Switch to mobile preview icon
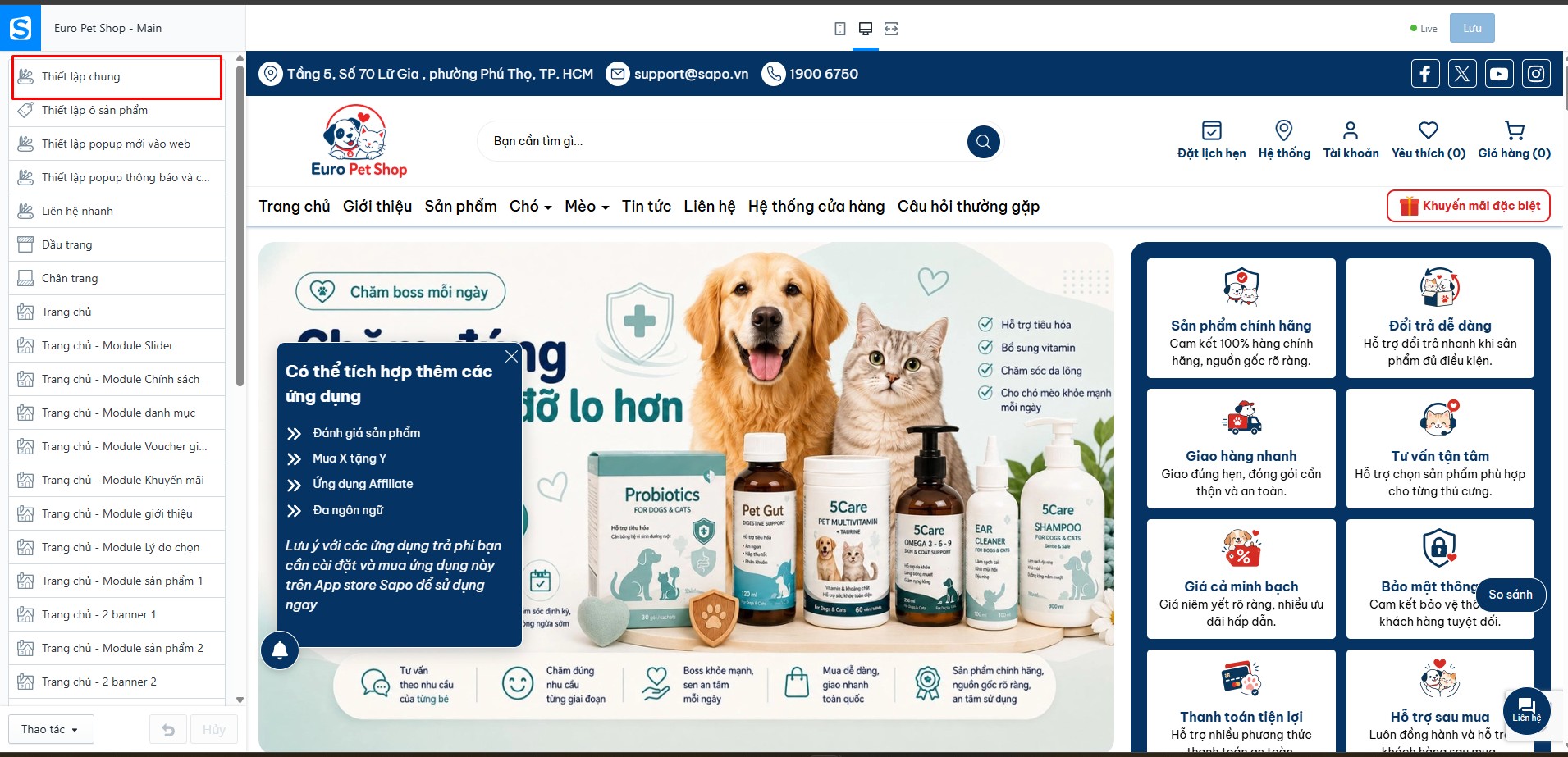1568x757 pixels. pyautogui.click(x=839, y=29)
